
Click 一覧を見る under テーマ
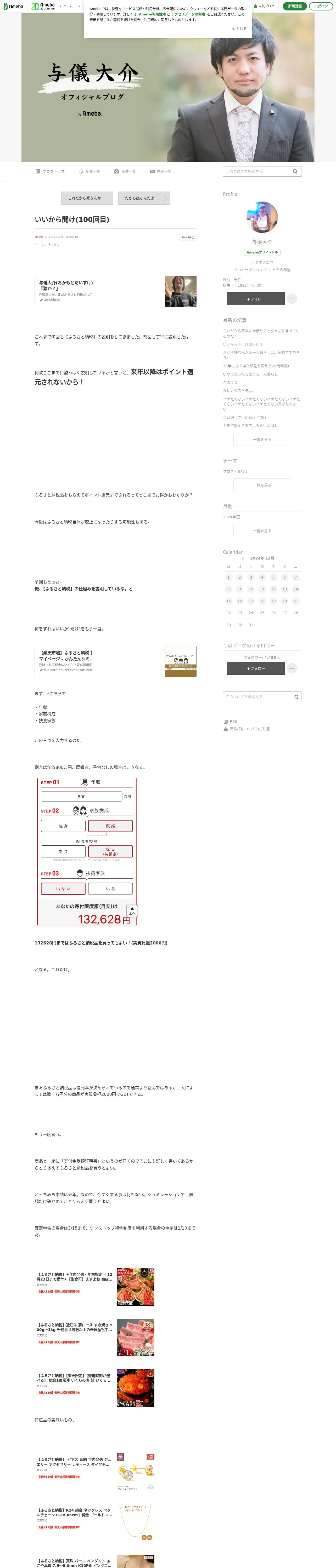[x=262, y=485]
